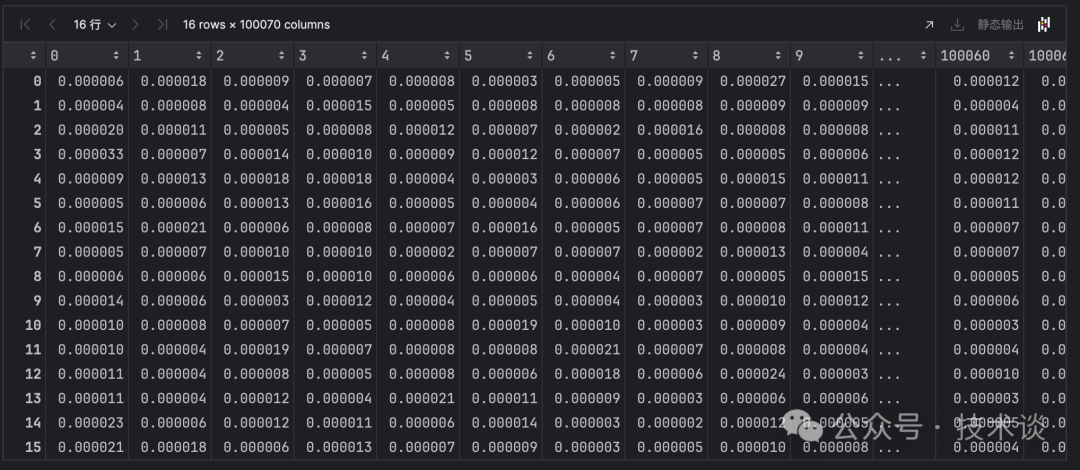Go to previous page arrow
The width and height of the screenshot is (1080, 470).
point(52,25)
